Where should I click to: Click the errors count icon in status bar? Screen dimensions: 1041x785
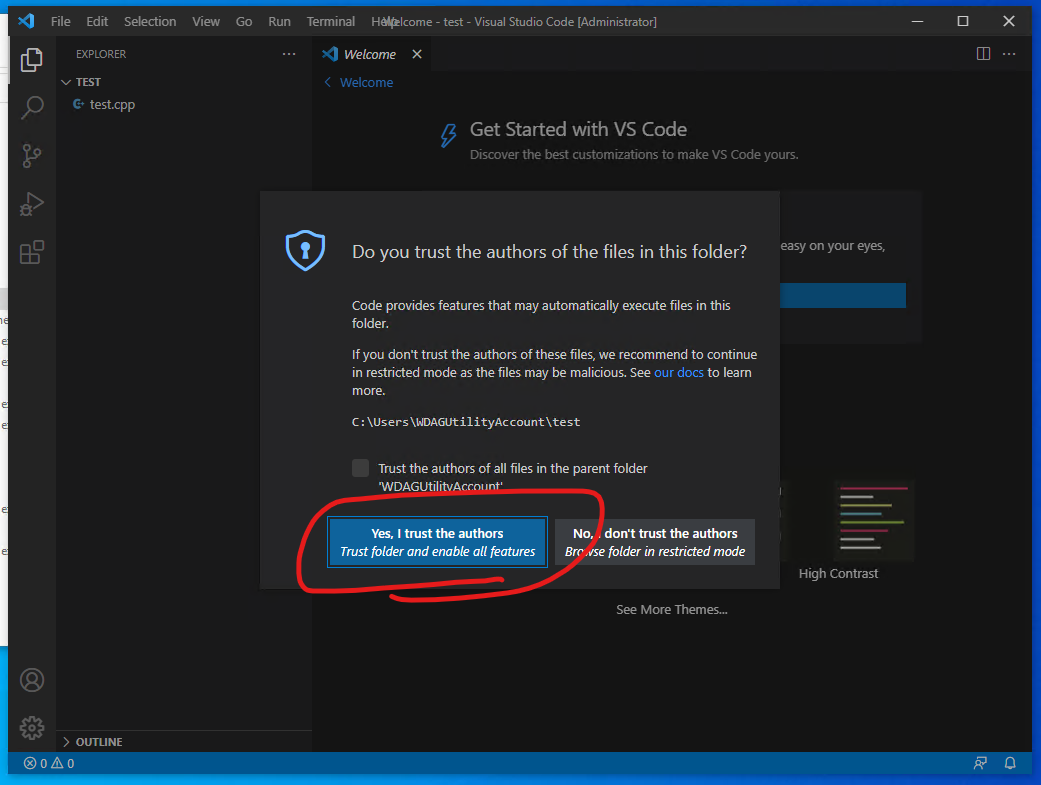pos(30,763)
